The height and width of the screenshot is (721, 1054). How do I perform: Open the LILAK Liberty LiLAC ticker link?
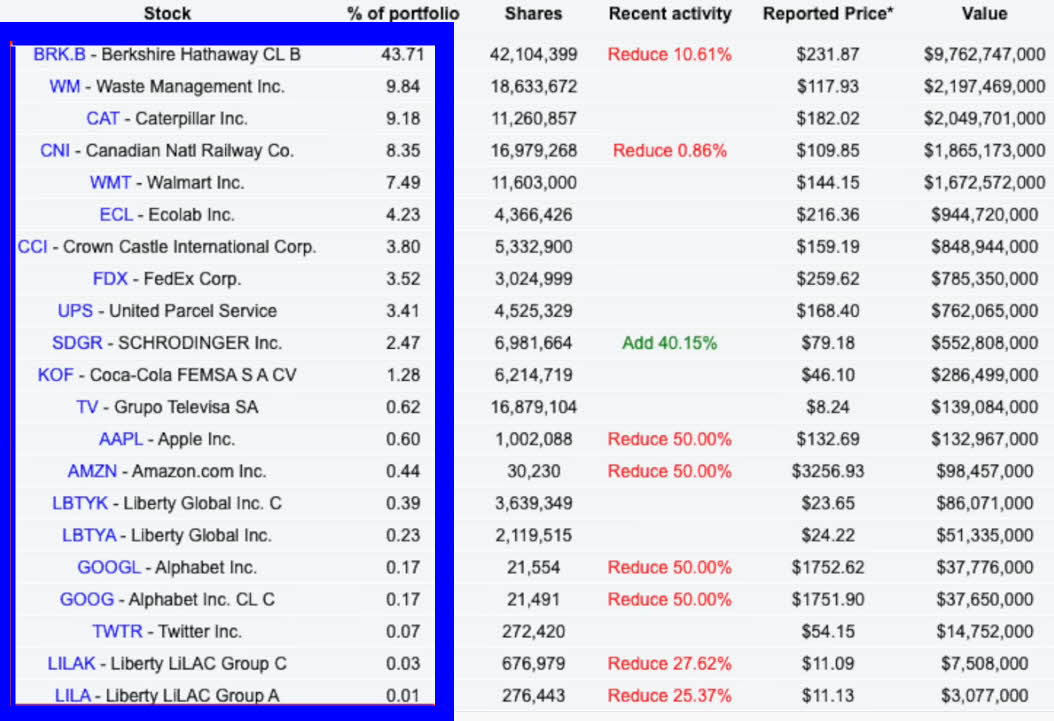pyautogui.click(x=70, y=663)
